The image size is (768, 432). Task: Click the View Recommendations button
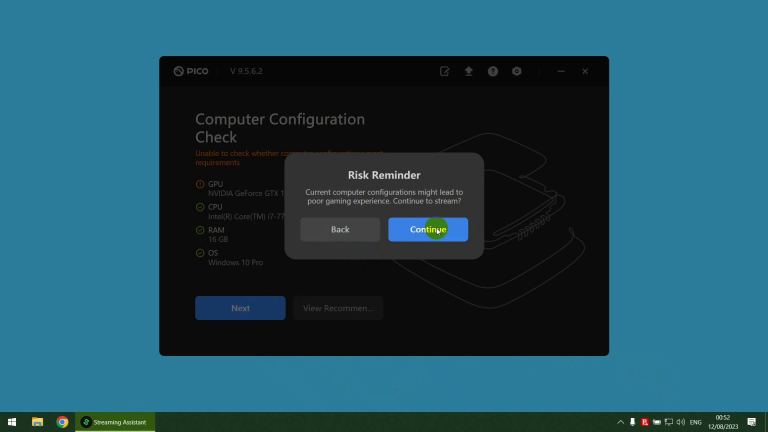pyautogui.click(x=338, y=308)
